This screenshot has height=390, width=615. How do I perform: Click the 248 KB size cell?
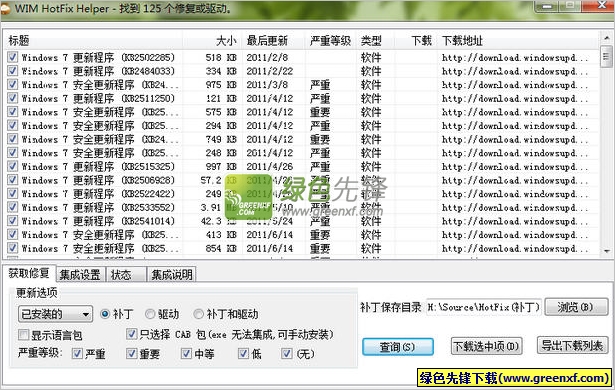pyautogui.click(x=221, y=153)
